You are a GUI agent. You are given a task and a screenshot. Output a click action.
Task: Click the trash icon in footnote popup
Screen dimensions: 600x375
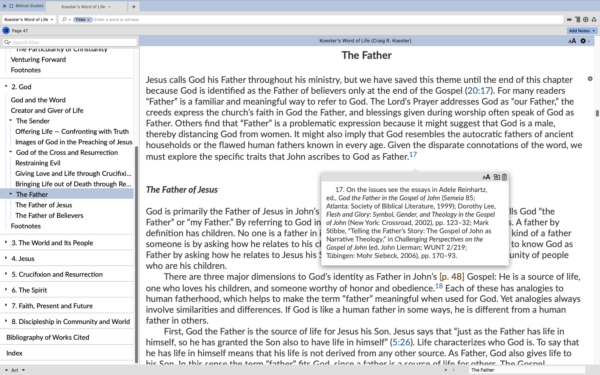click(504, 177)
